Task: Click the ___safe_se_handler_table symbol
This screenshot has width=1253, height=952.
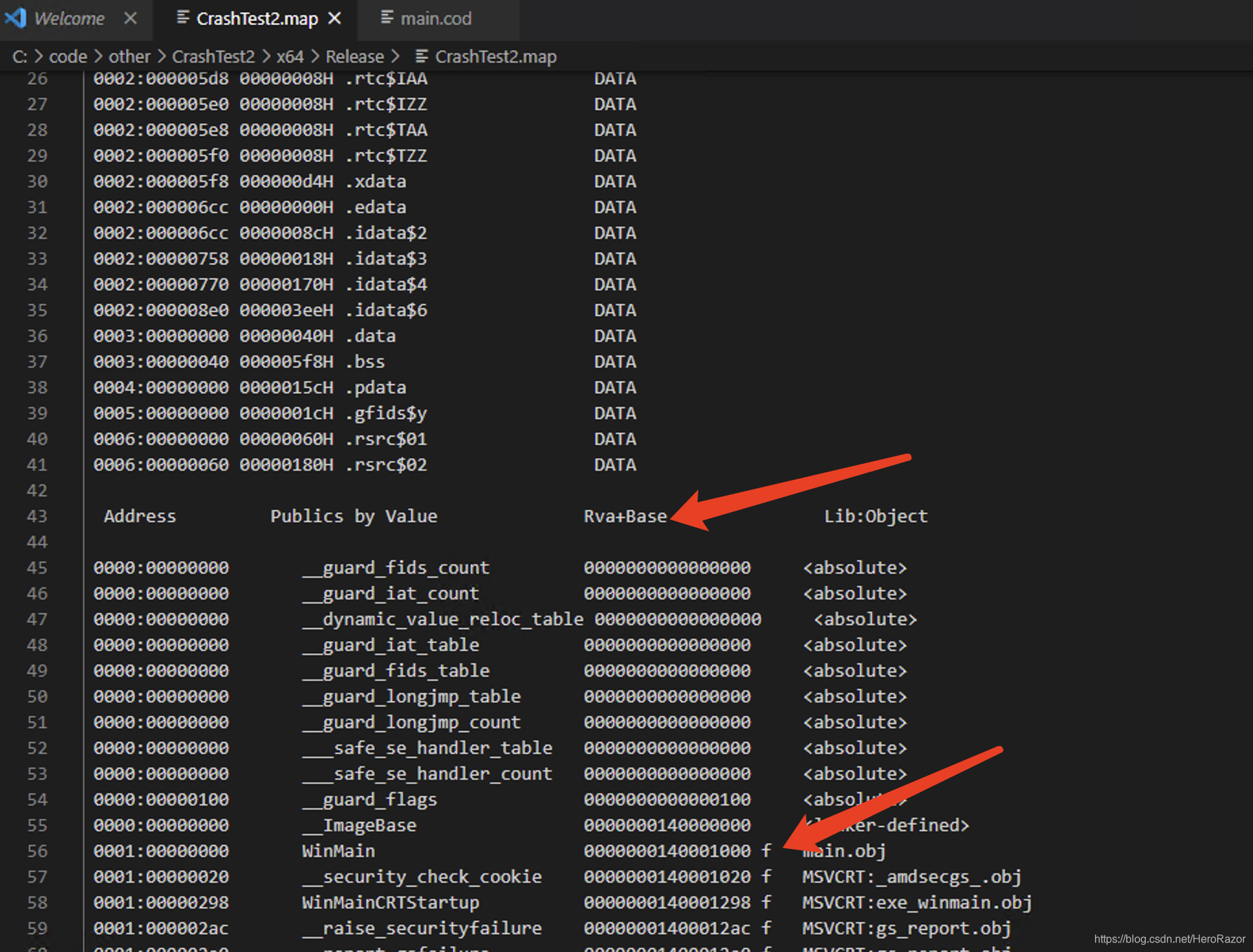Action: pos(427,748)
